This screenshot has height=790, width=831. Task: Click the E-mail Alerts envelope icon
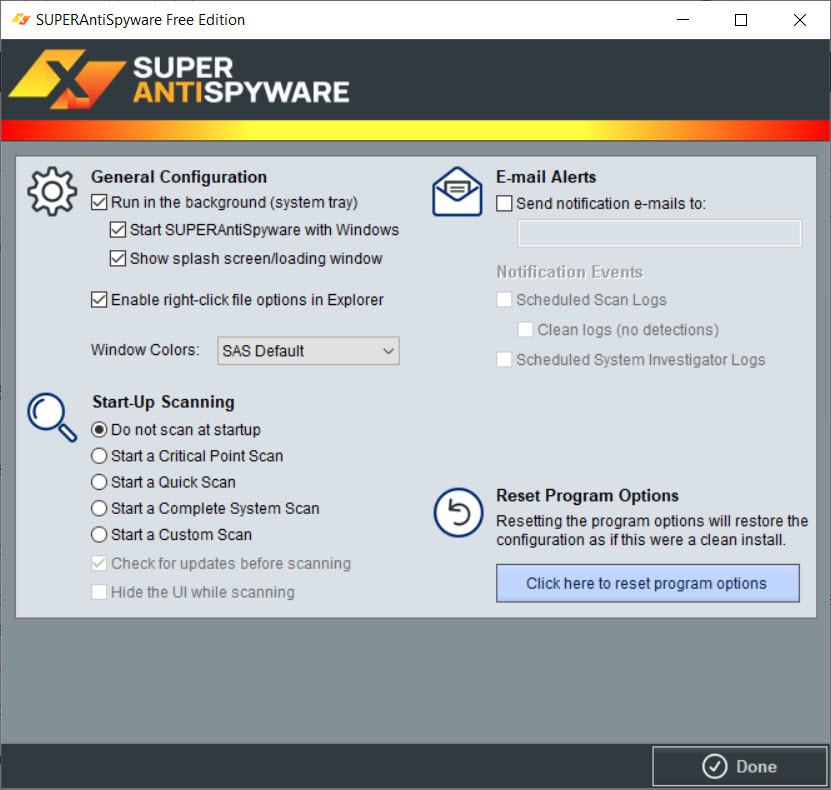click(x=457, y=191)
